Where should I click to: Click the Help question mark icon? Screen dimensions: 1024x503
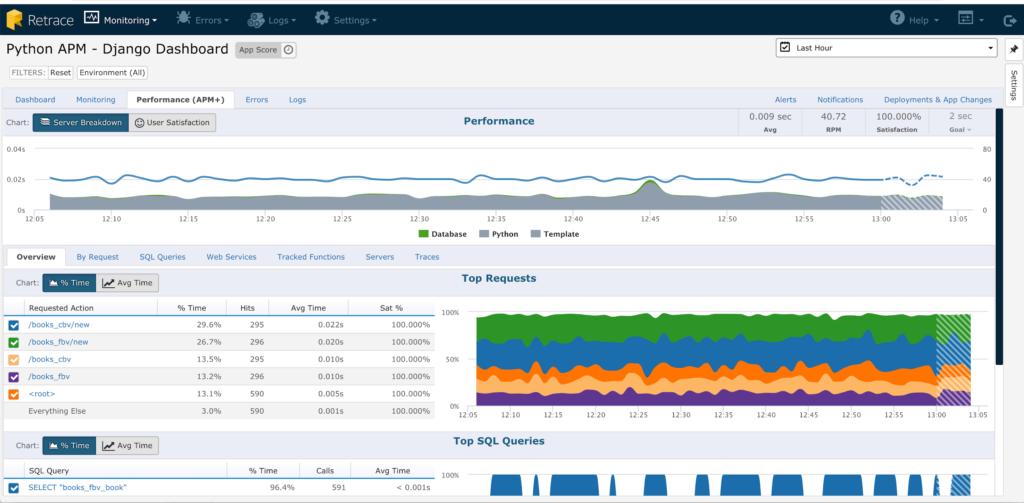pos(897,18)
